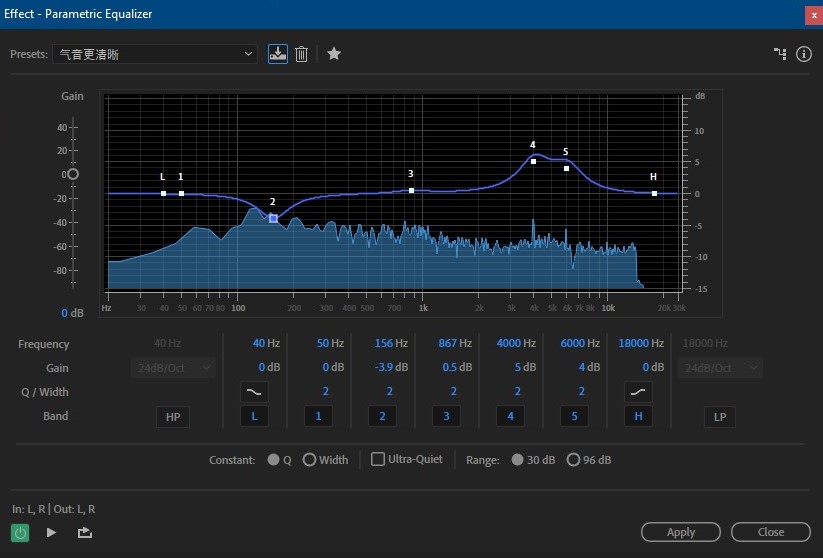823x558 pixels.
Task: Set range to 96 dB
Action: pyautogui.click(x=573, y=460)
